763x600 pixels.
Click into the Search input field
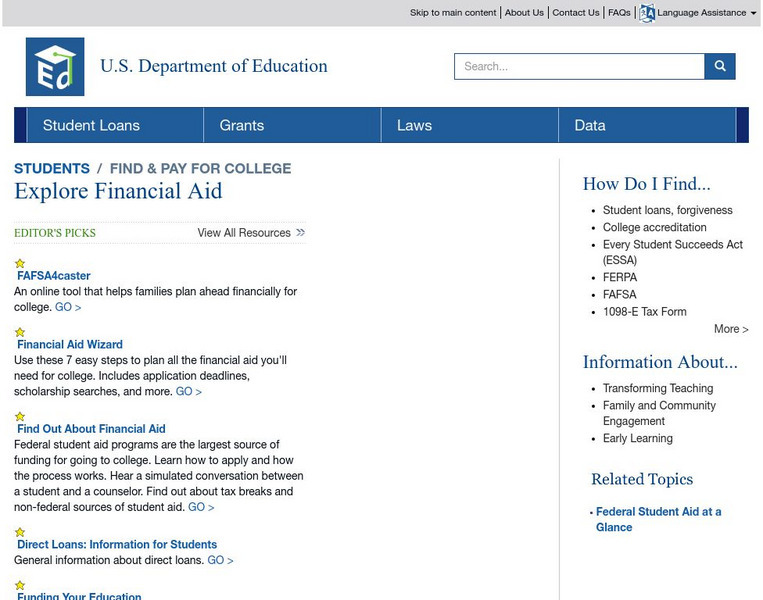579,67
